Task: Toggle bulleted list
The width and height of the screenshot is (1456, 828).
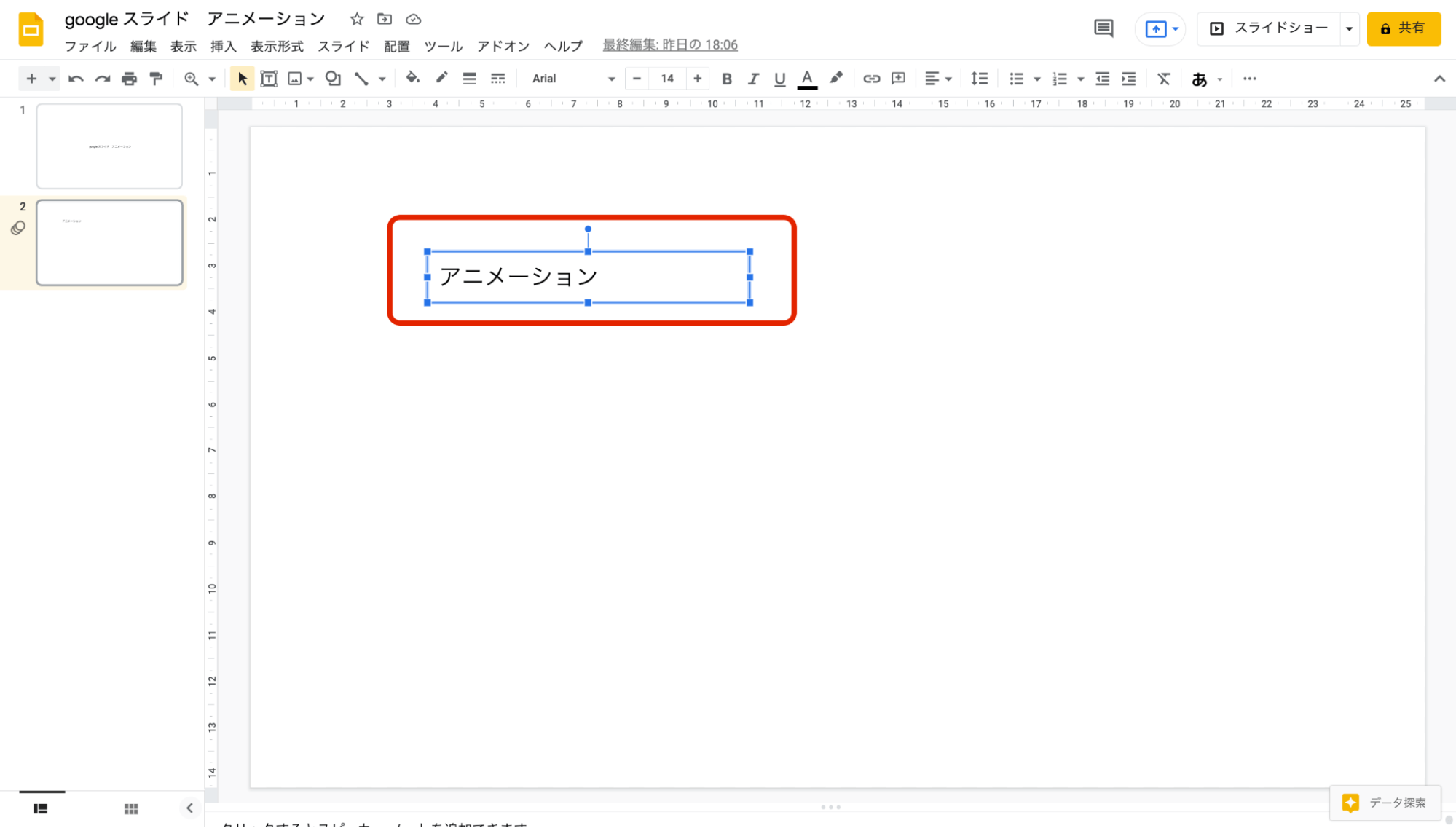Action: pyautogui.click(x=1017, y=79)
